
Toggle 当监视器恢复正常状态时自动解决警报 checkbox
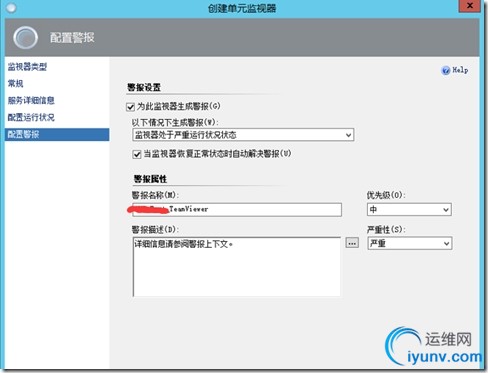click(x=137, y=154)
